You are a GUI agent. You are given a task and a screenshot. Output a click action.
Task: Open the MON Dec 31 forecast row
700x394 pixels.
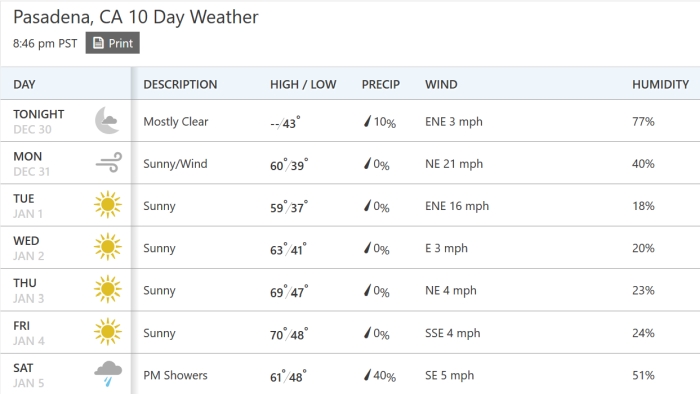coord(350,163)
